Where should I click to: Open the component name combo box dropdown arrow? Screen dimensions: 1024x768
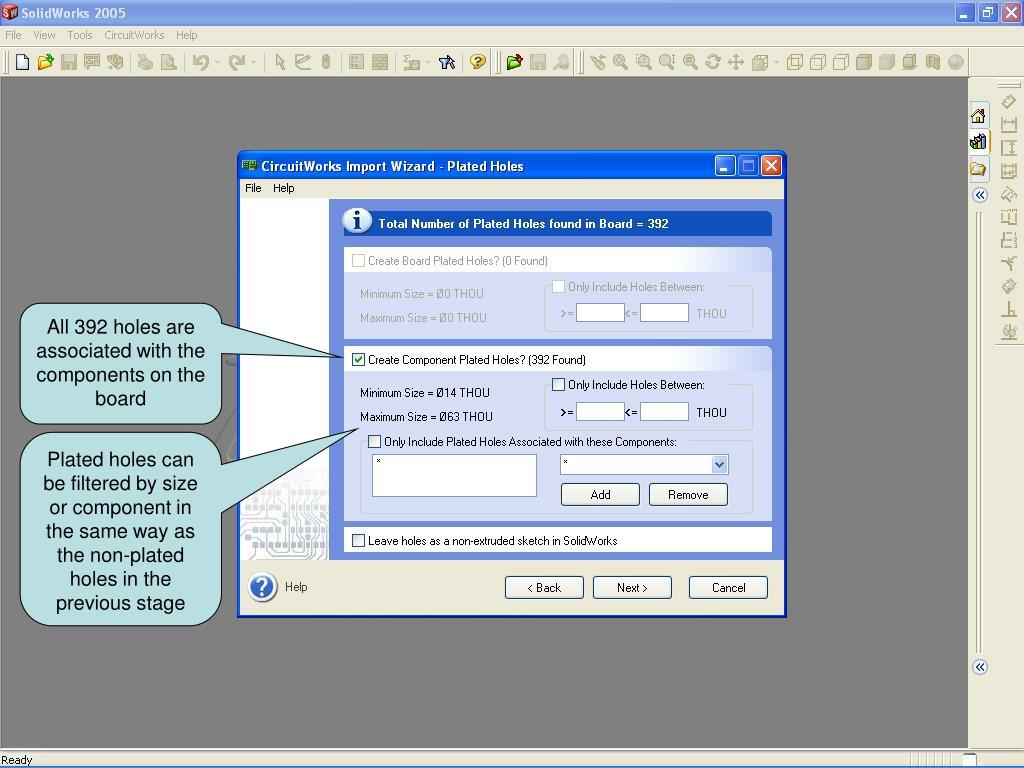coord(719,464)
